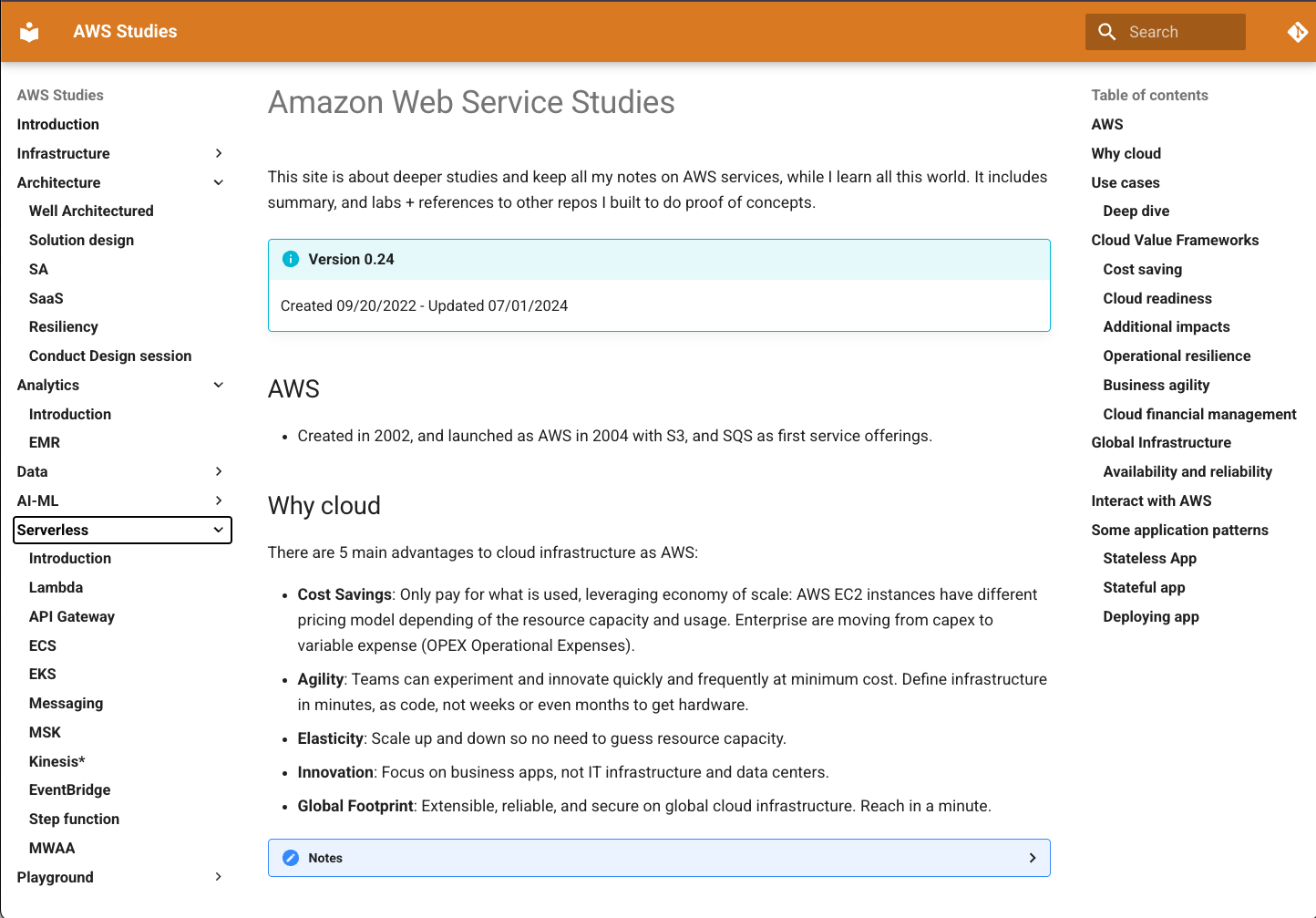Click the info icon beside Version 0.24
The width and height of the screenshot is (1316, 918).
coord(291,259)
